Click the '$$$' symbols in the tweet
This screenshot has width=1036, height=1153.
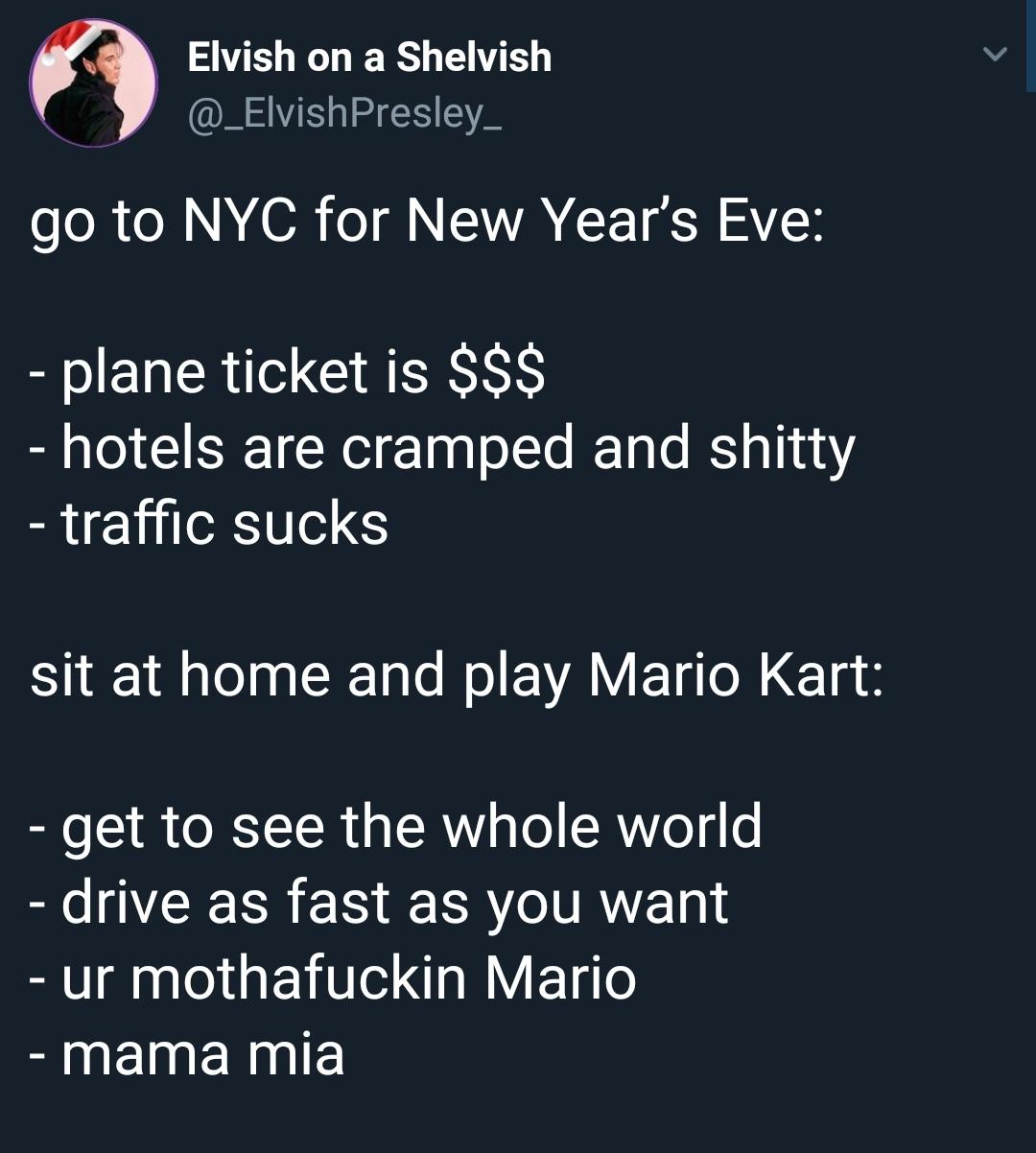497,372
